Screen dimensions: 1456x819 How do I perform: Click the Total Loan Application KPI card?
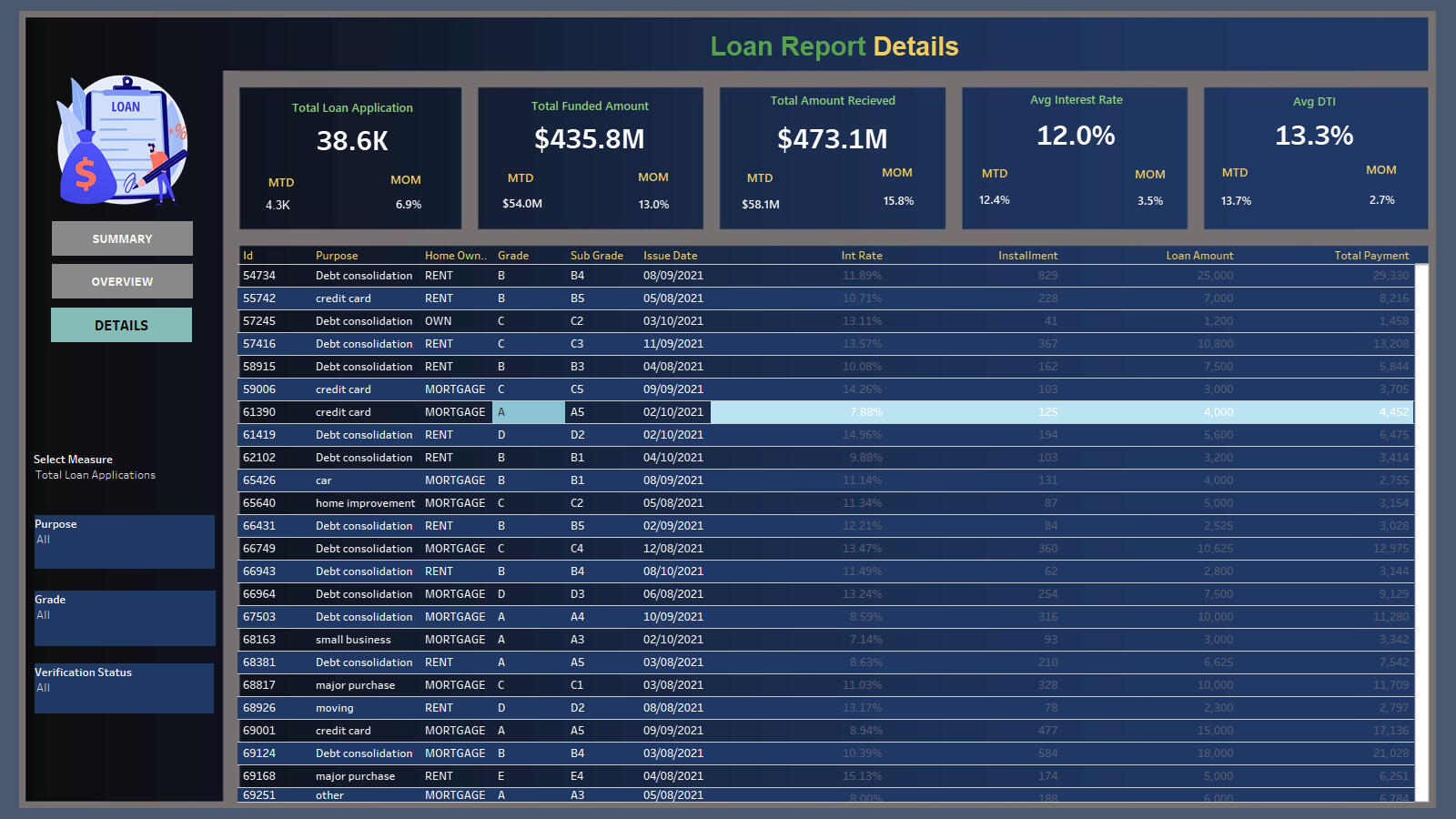(x=351, y=157)
